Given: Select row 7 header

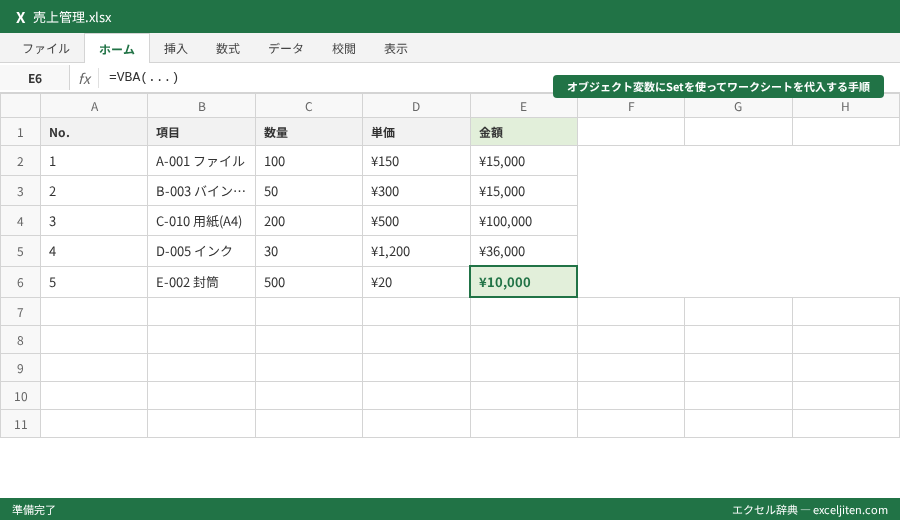Looking at the screenshot, I should coord(20,312).
